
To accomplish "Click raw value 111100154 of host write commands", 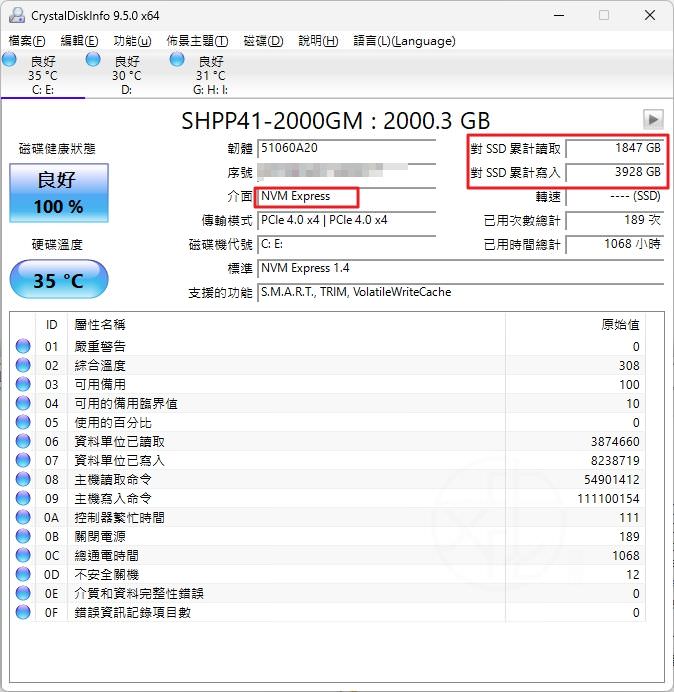I will [608, 498].
